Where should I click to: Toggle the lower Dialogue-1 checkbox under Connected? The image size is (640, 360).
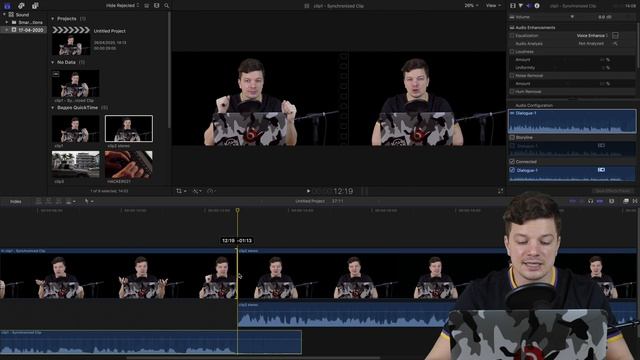512,170
